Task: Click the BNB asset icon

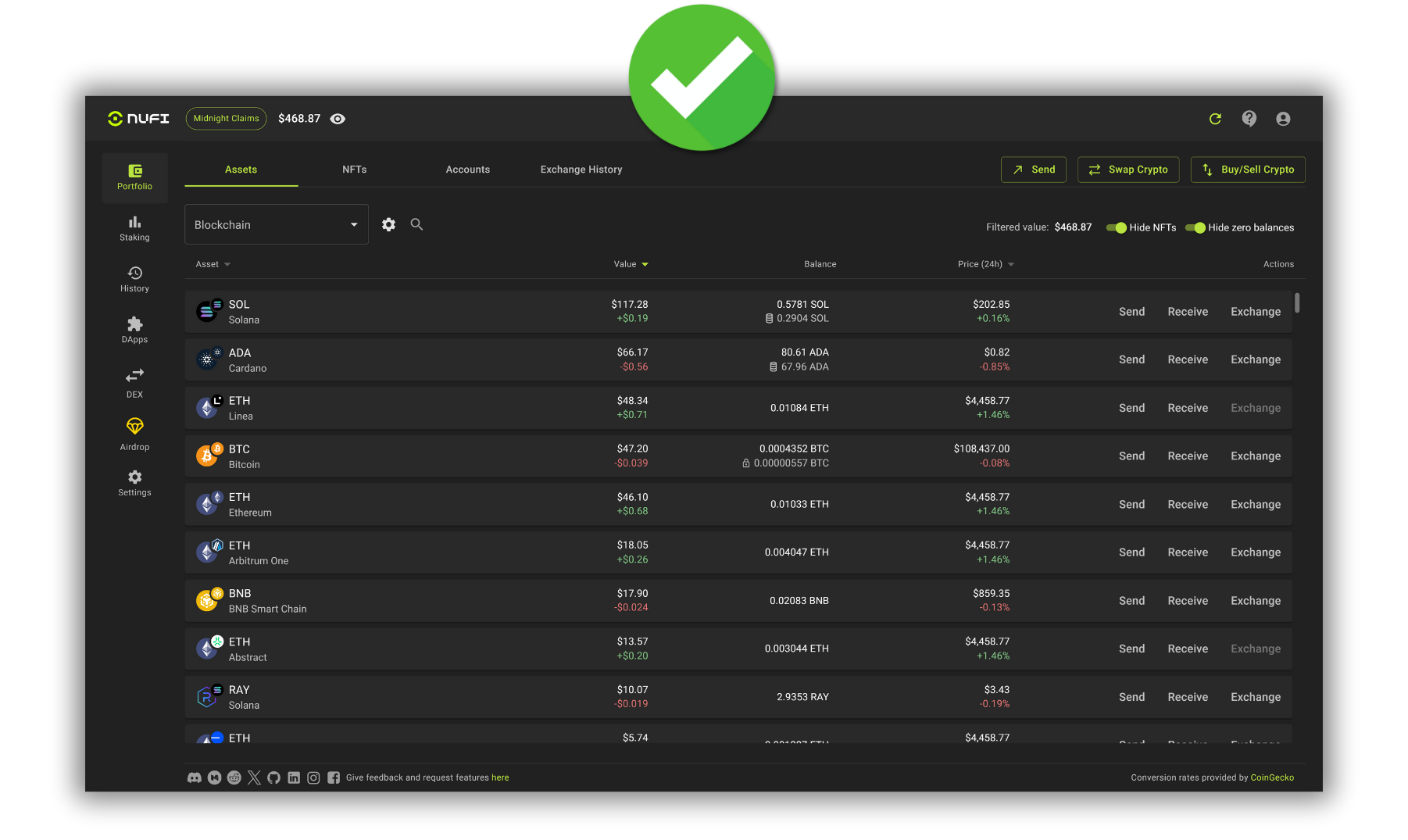Action: coord(209,600)
